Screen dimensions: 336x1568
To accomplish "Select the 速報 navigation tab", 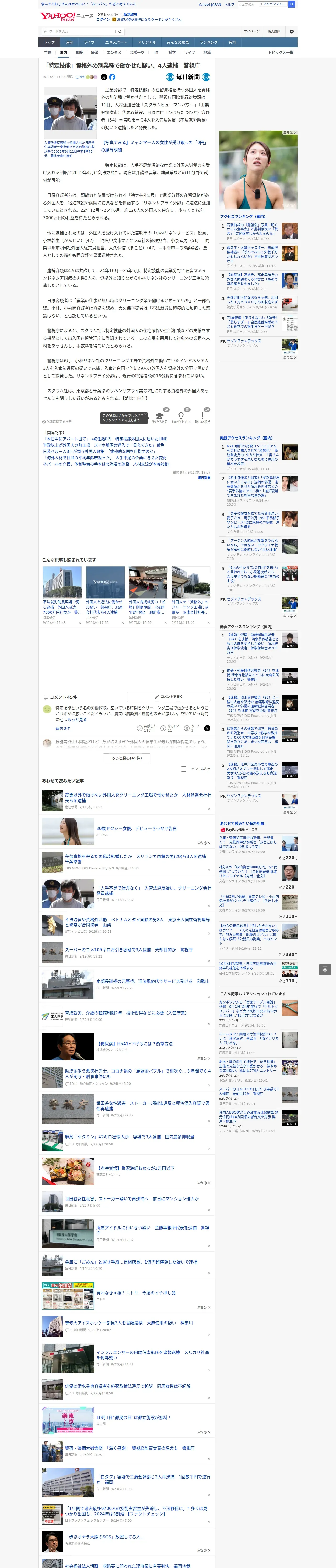I will pos(69,42).
